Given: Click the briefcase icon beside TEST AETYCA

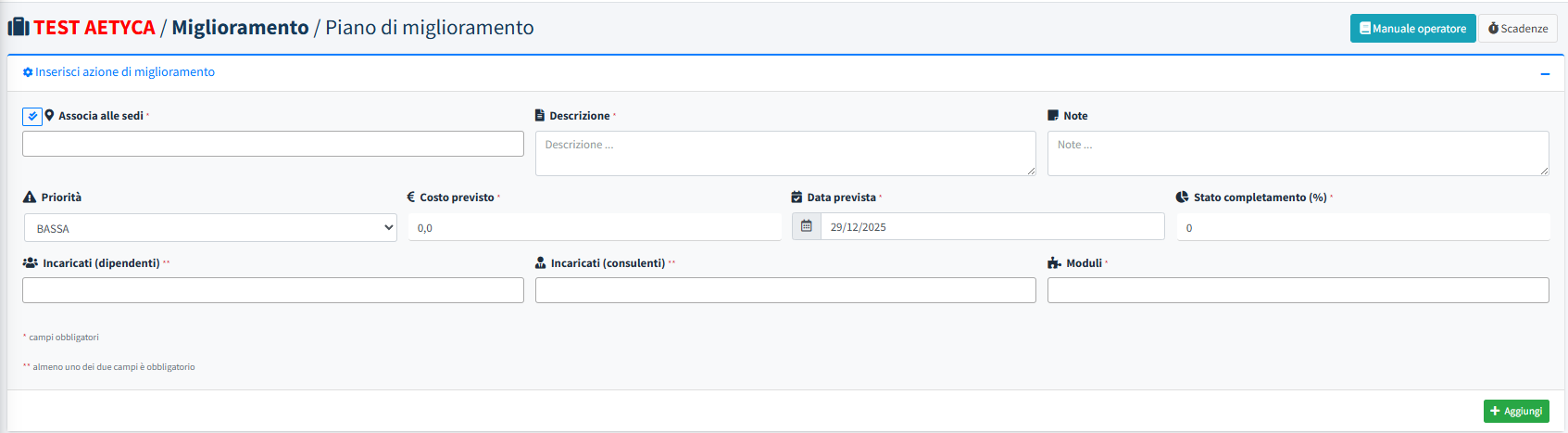Looking at the screenshot, I should (19, 27).
